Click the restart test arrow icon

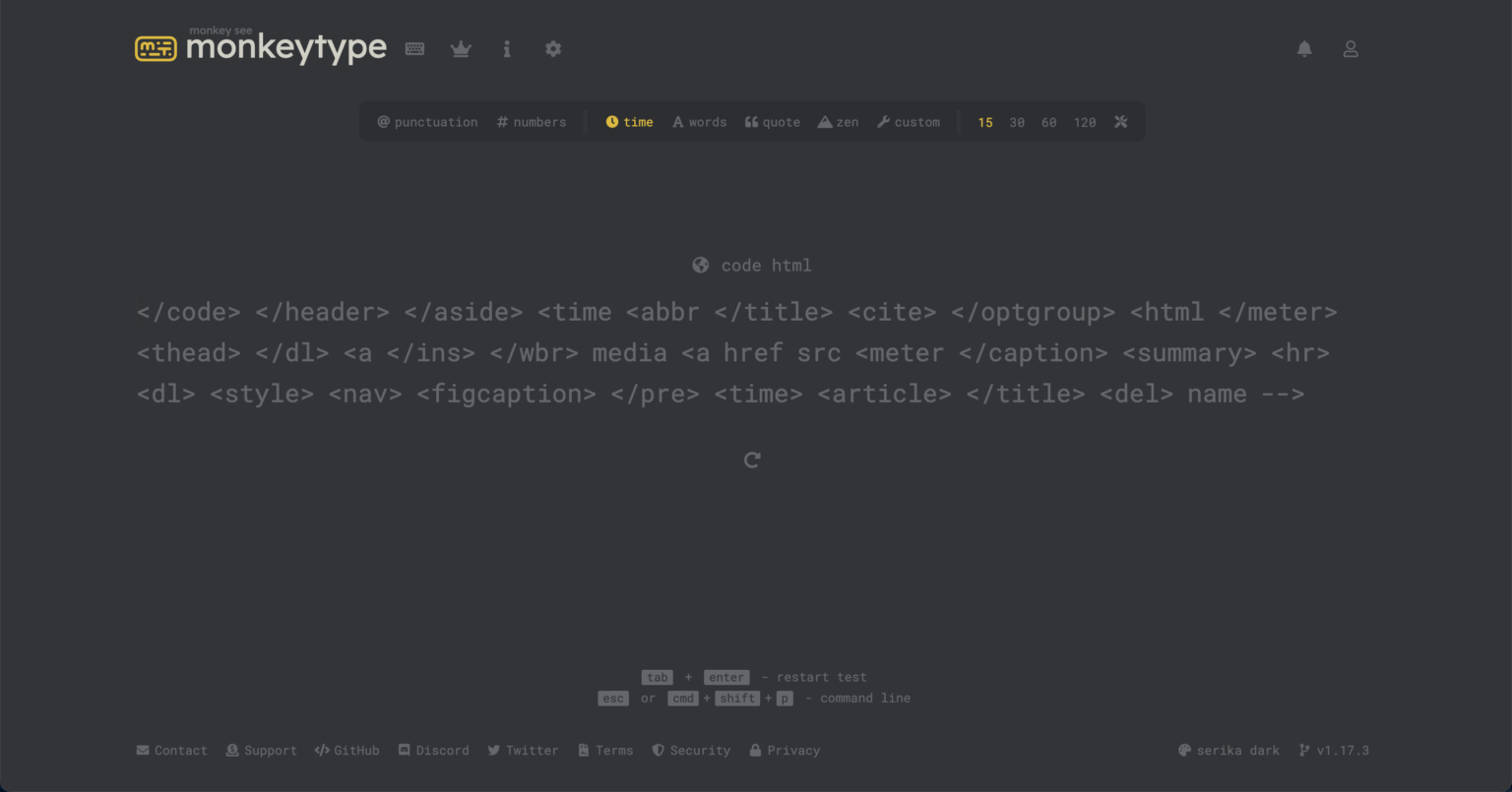pyautogui.click(x=752, y=459)
